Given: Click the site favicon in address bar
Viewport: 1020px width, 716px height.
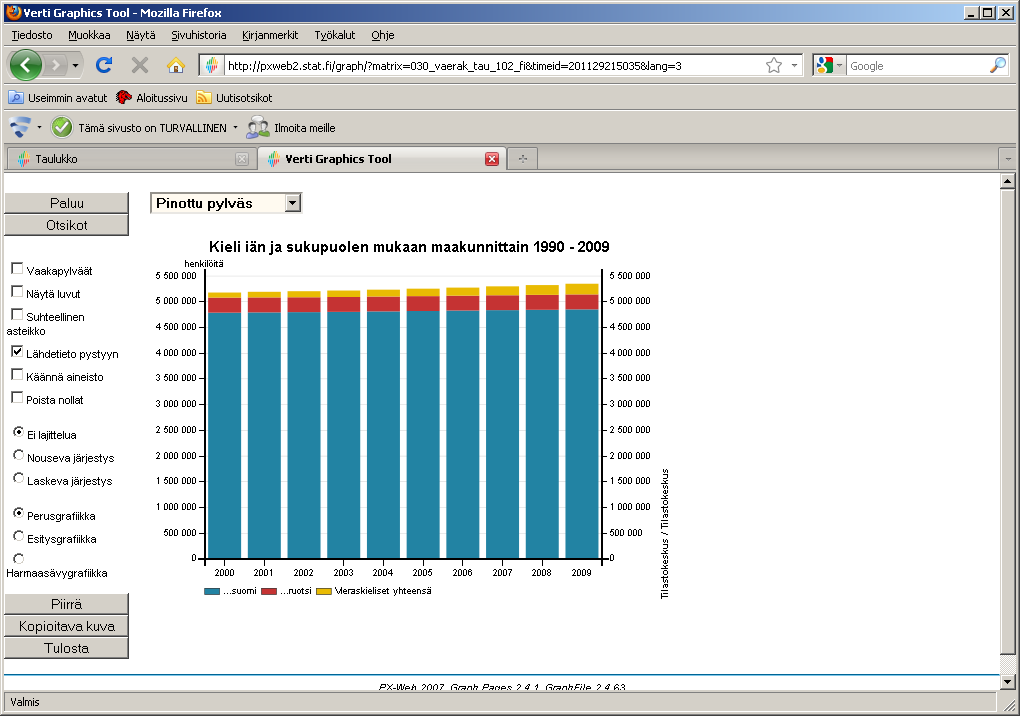Looking at the screenshot, I should click(211, 65).
